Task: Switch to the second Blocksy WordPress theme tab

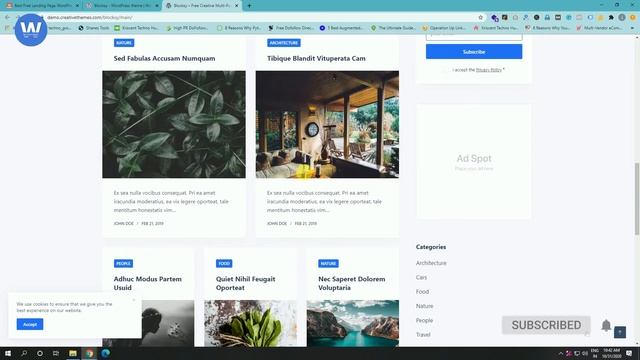Action: pos(122,6)
